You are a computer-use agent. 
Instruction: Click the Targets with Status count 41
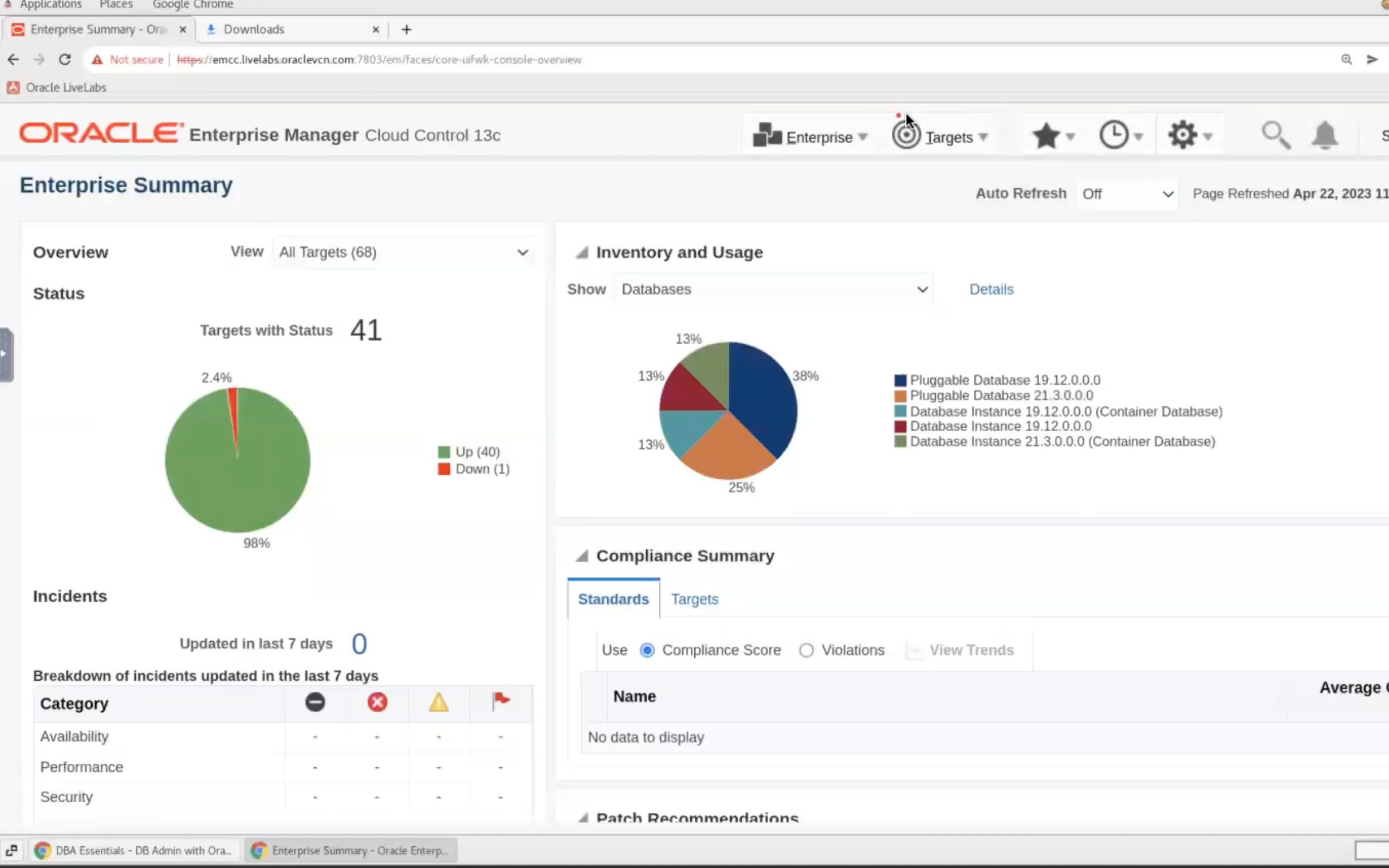(x=366, y=331)
